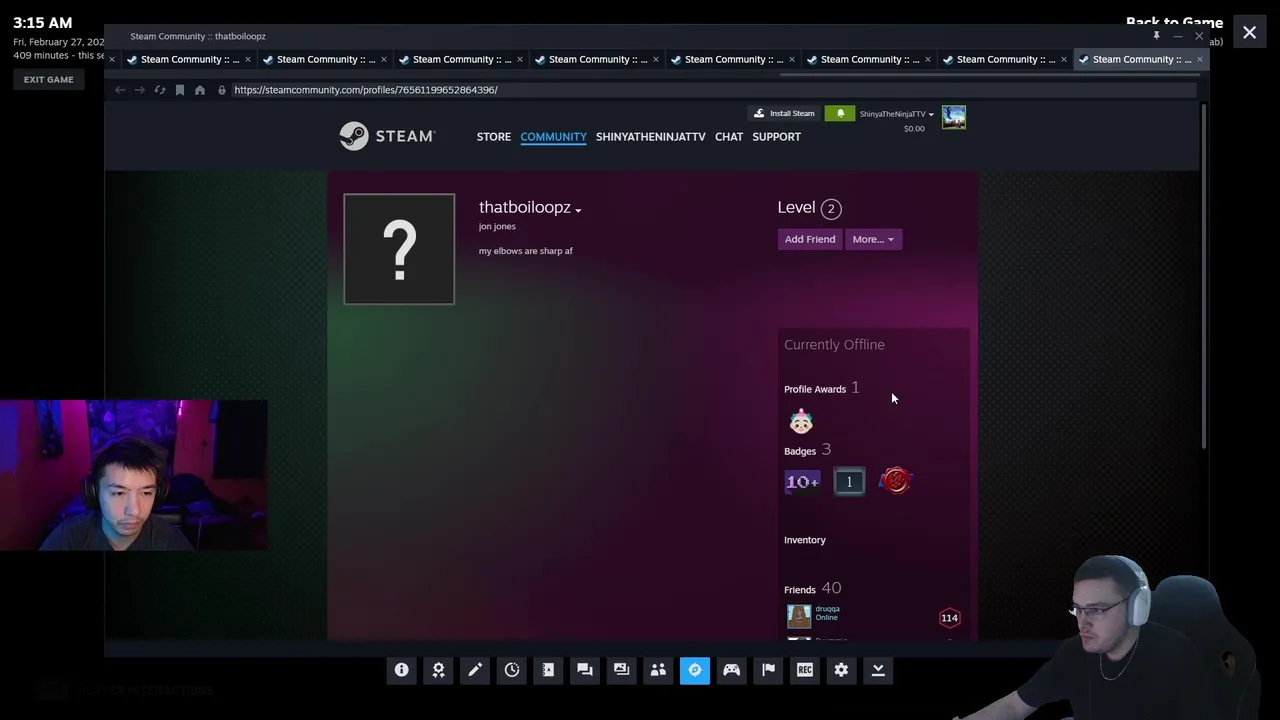
Task: Open friend druqqa's profile
Action: (827, 609)
